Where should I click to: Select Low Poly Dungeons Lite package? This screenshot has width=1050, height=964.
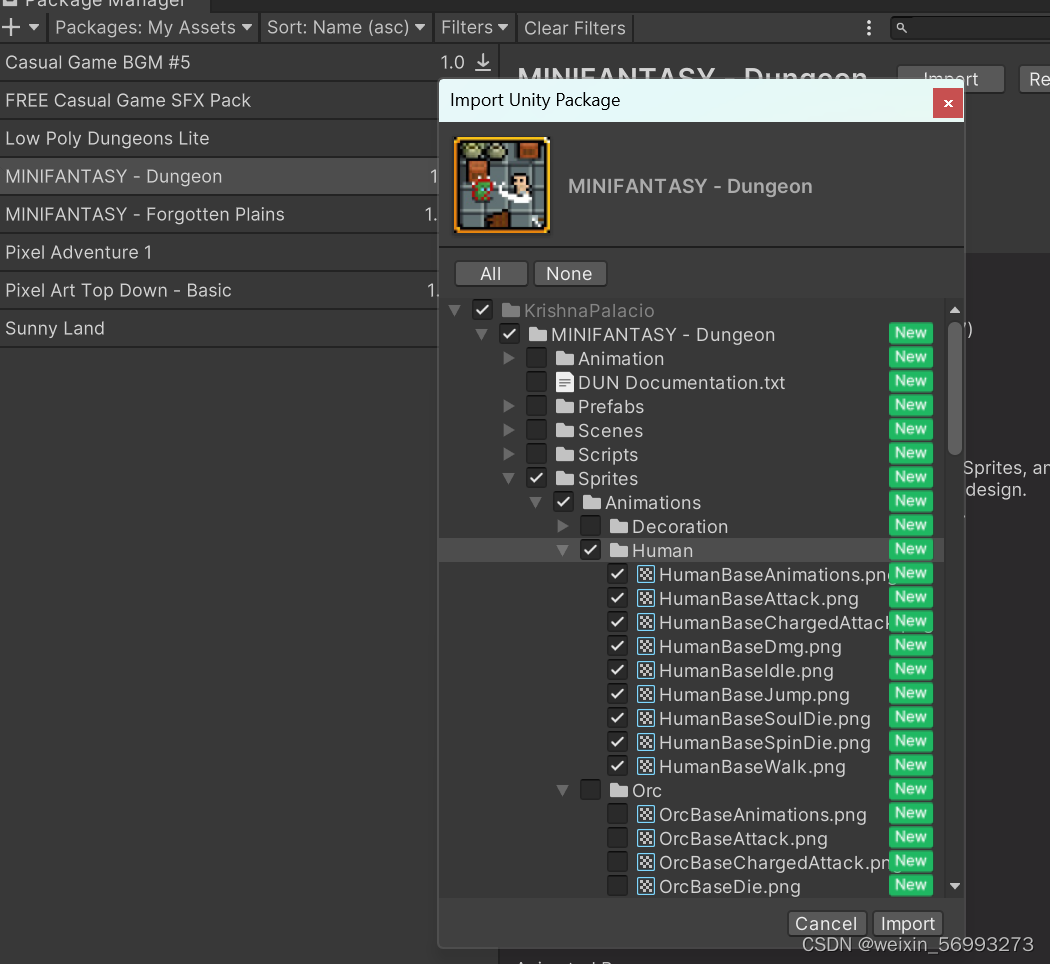coord(219,139)
